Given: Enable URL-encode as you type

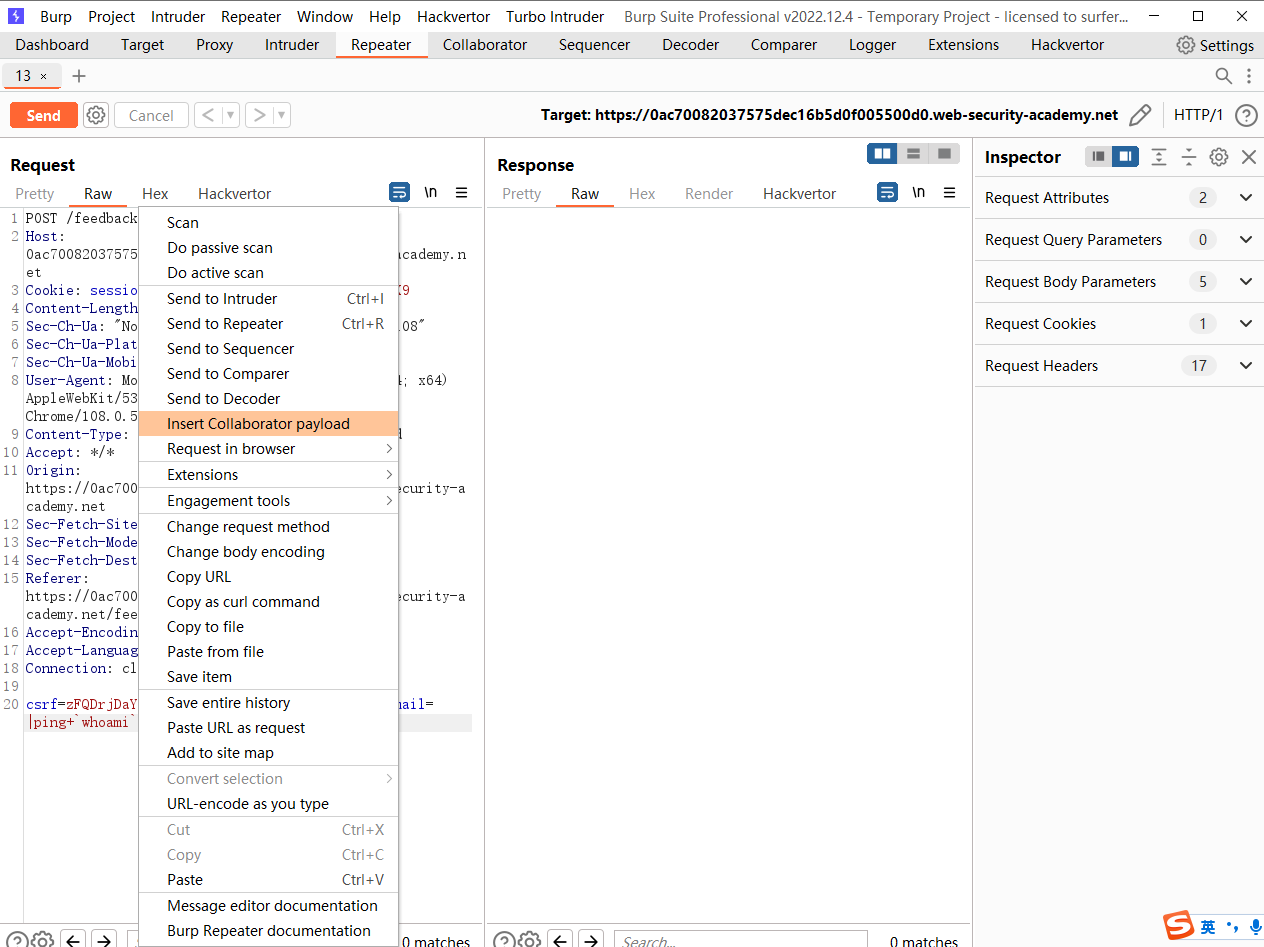Looking at the screenshot, I should (268, 804).
